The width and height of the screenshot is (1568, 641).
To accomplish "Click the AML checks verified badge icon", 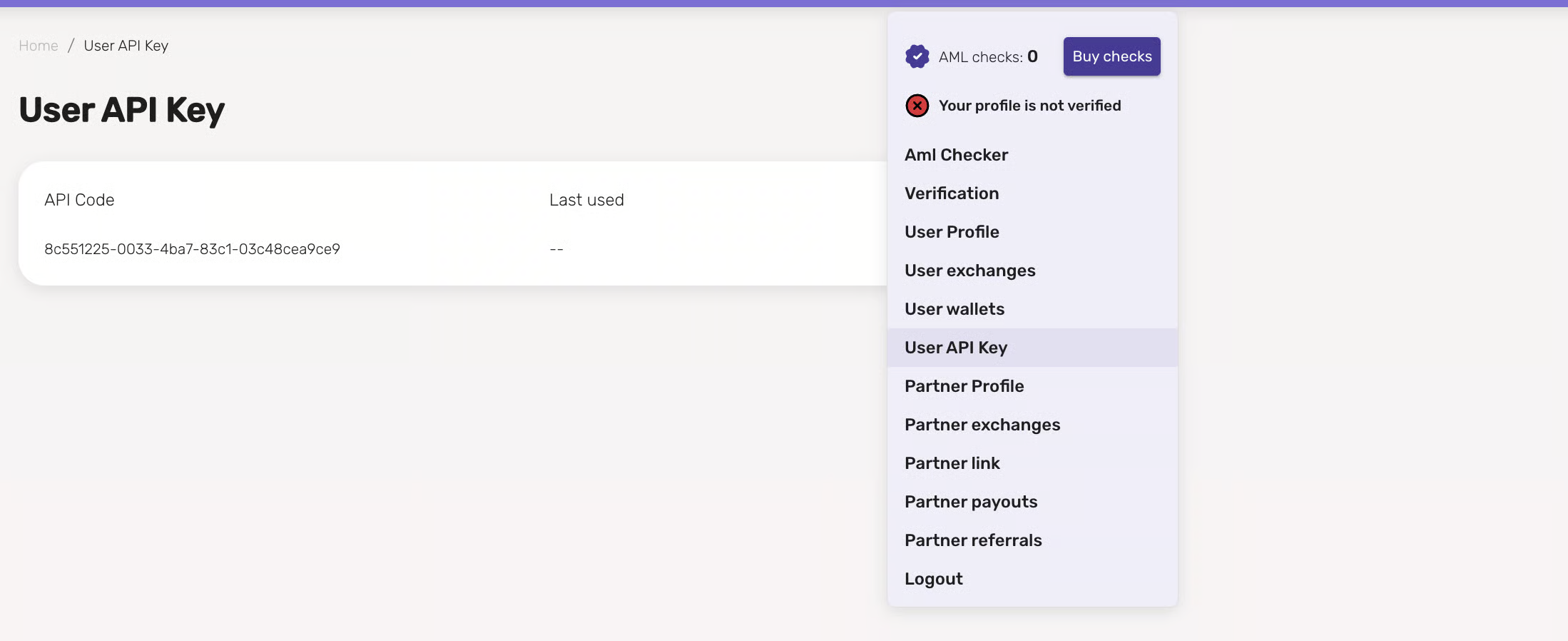I will [x=917, y=56].
